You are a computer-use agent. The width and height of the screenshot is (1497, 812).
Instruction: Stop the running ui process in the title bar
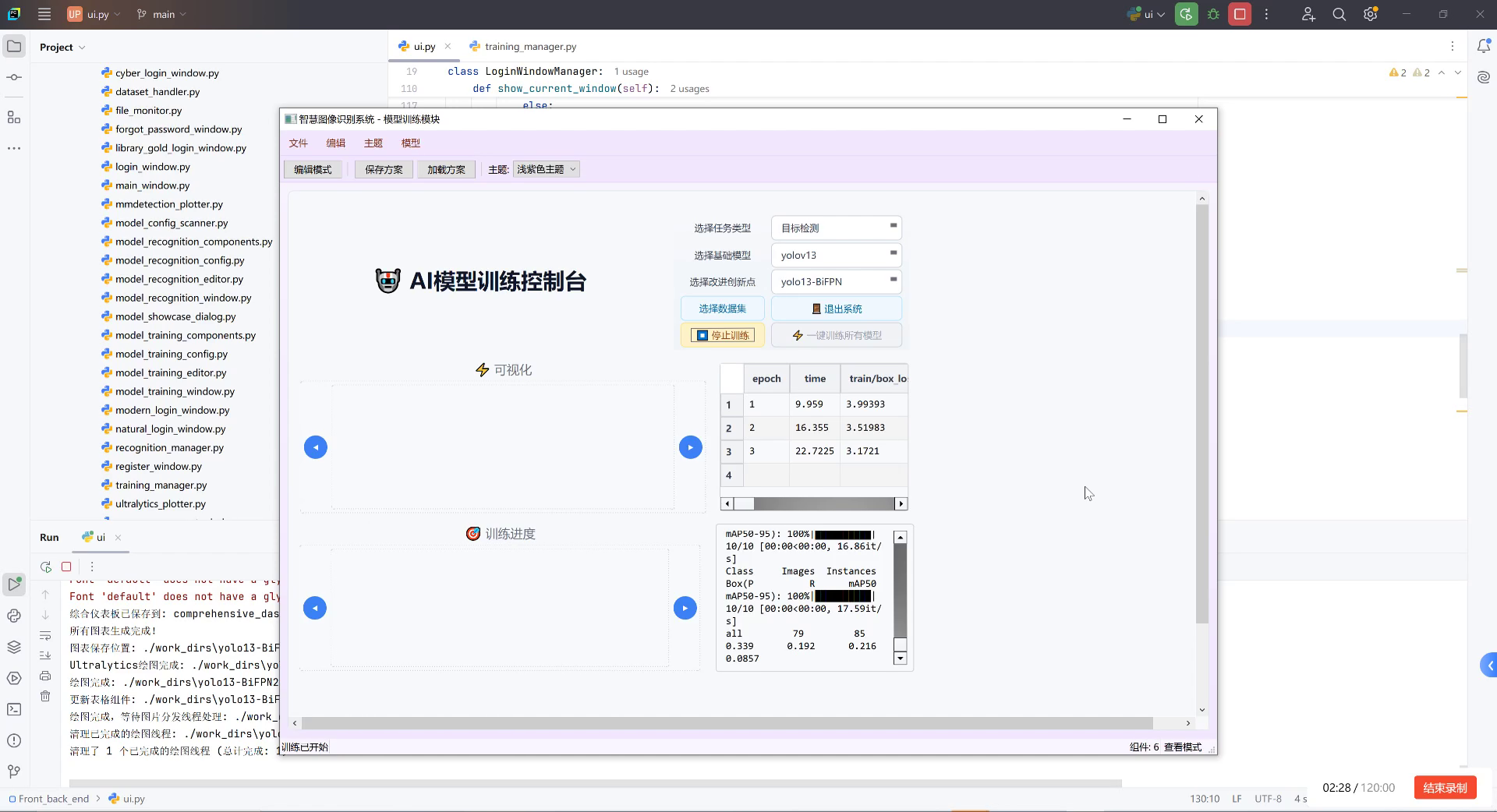[x=1240, y=14]
